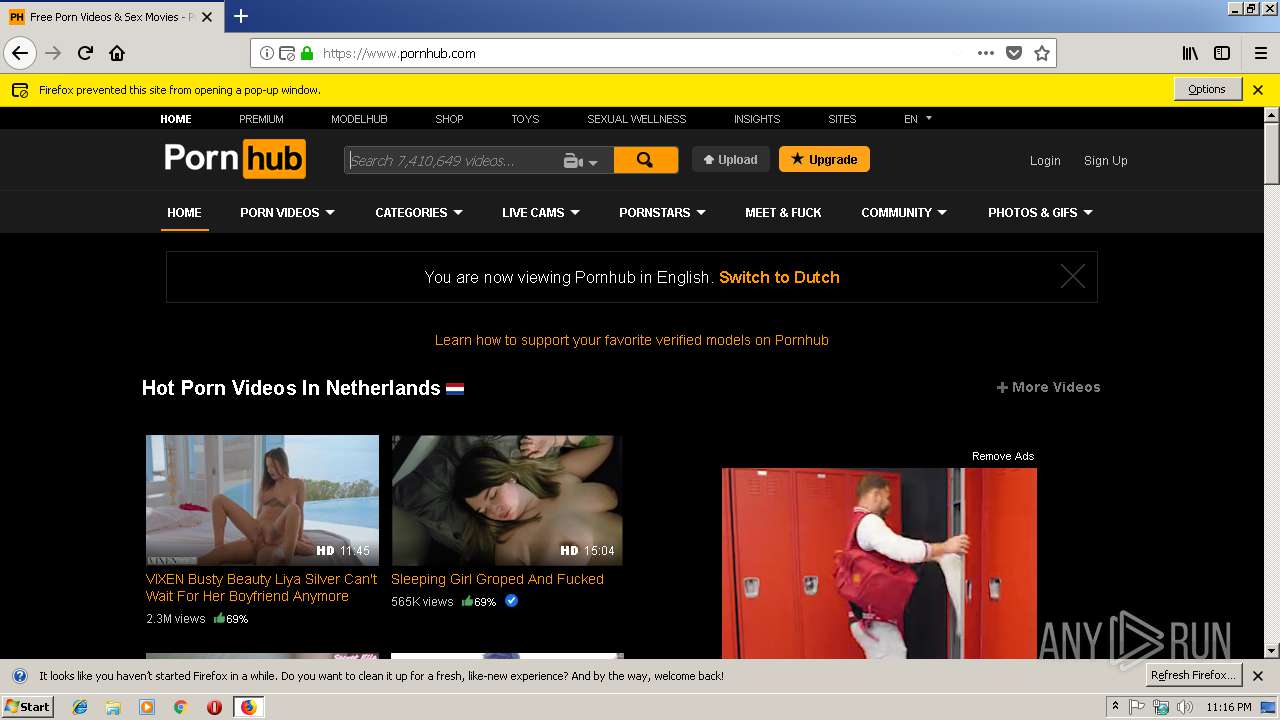Open the Login link

pyautogui.click(x=1045, y=160)
